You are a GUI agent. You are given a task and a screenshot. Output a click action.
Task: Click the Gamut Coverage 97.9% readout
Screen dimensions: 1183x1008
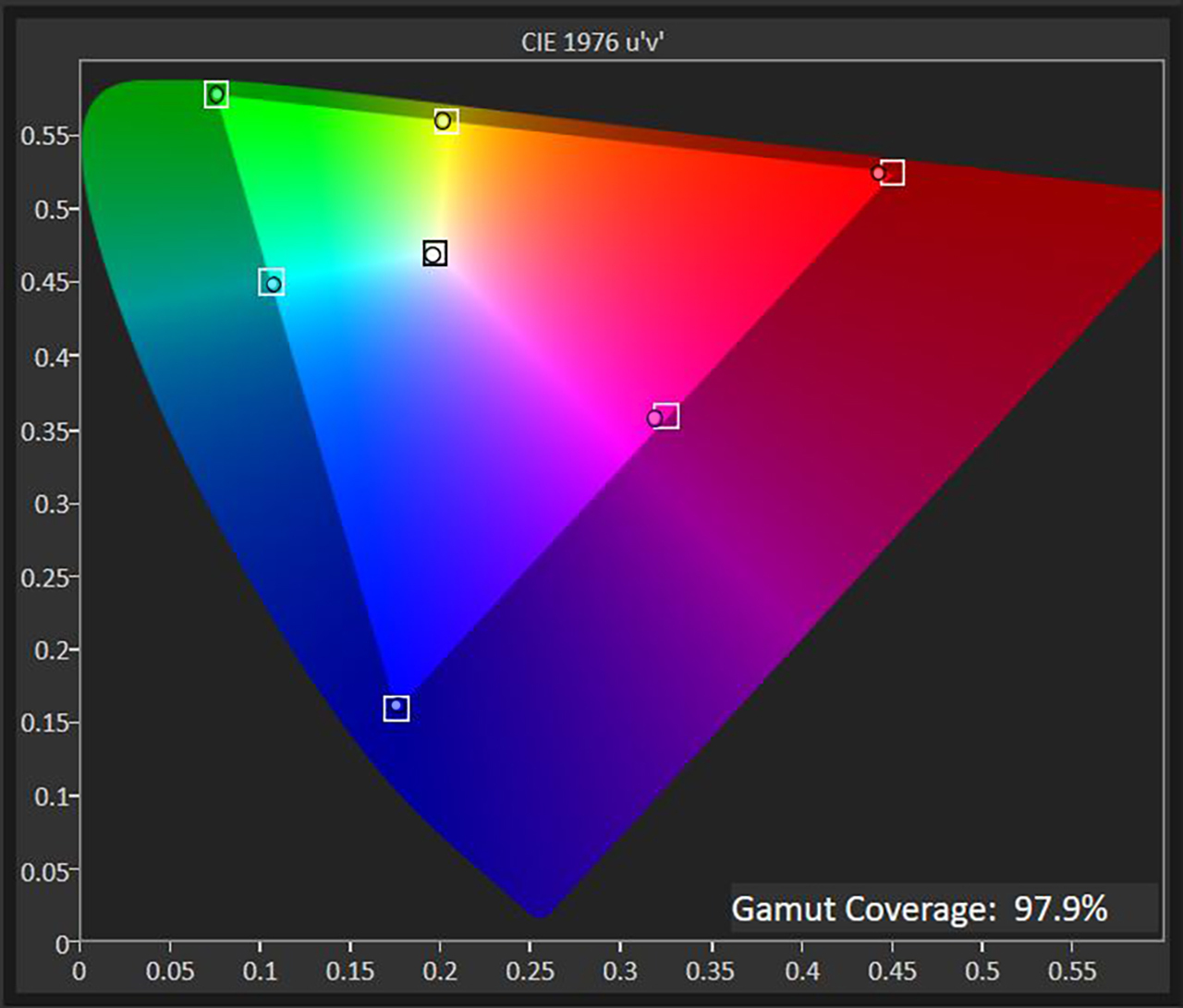coord(922,910)
